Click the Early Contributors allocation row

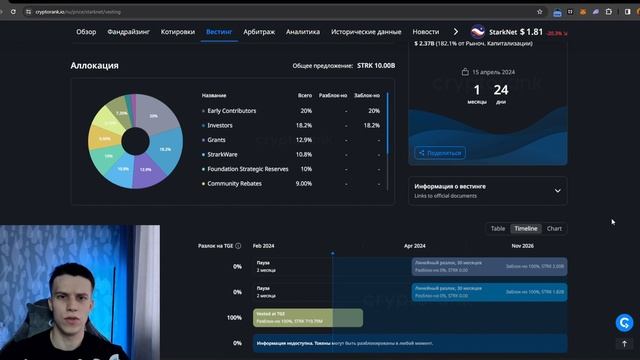coord(291,111)
